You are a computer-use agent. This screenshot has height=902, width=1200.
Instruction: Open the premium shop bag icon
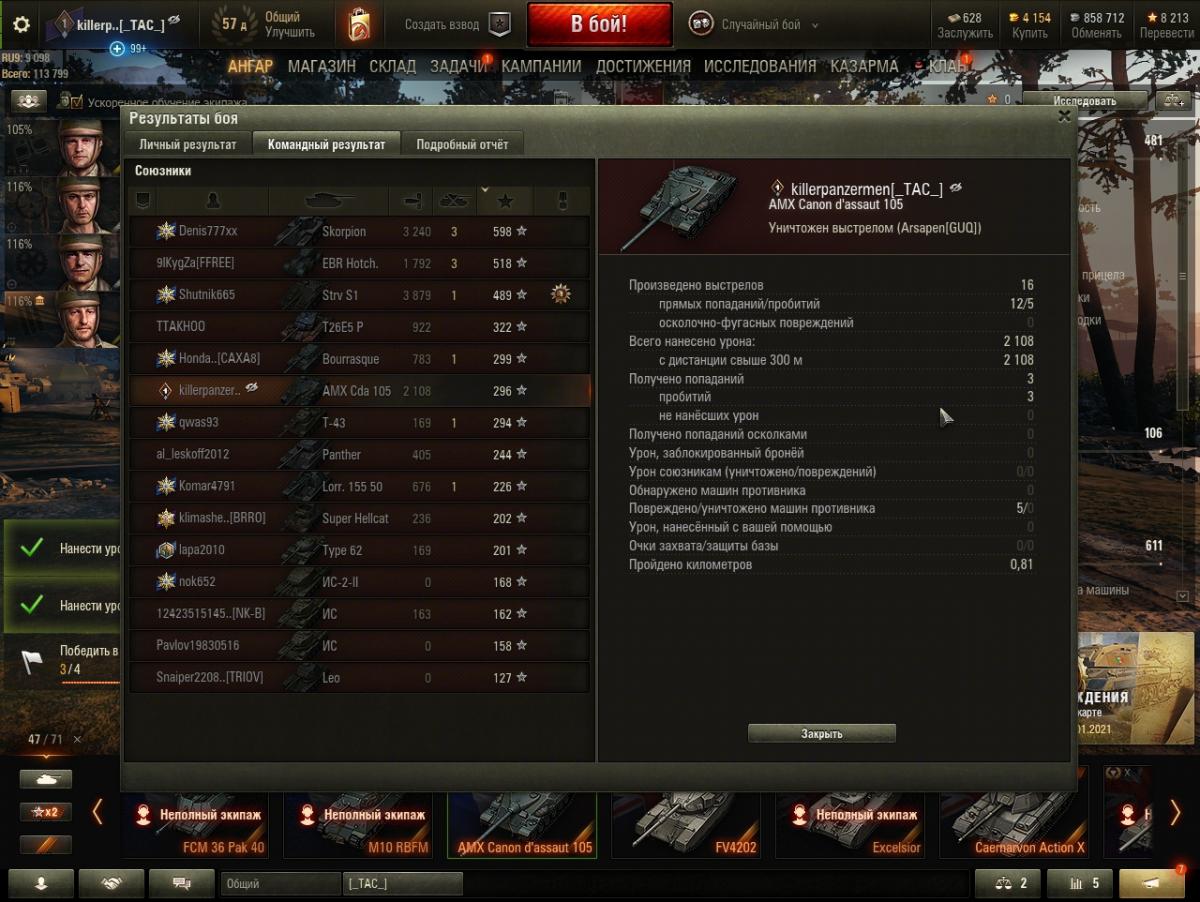tap(359, 25)
